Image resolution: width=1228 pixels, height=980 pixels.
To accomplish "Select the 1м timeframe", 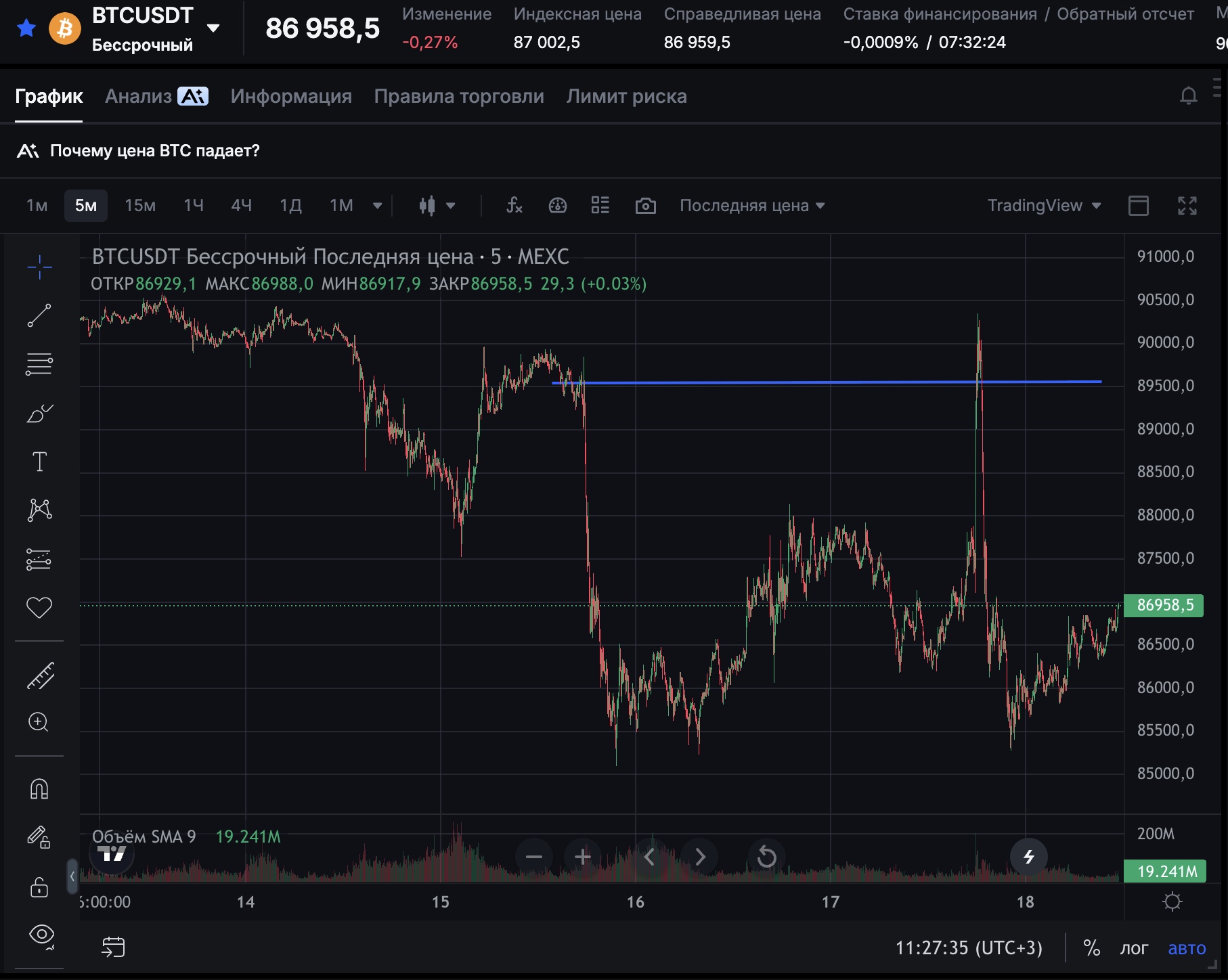I will [x=37, y=205].
